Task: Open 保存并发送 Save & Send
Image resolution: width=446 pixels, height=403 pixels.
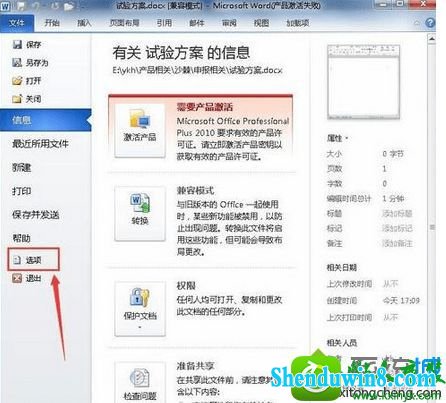Action: [x=36, y=215]
